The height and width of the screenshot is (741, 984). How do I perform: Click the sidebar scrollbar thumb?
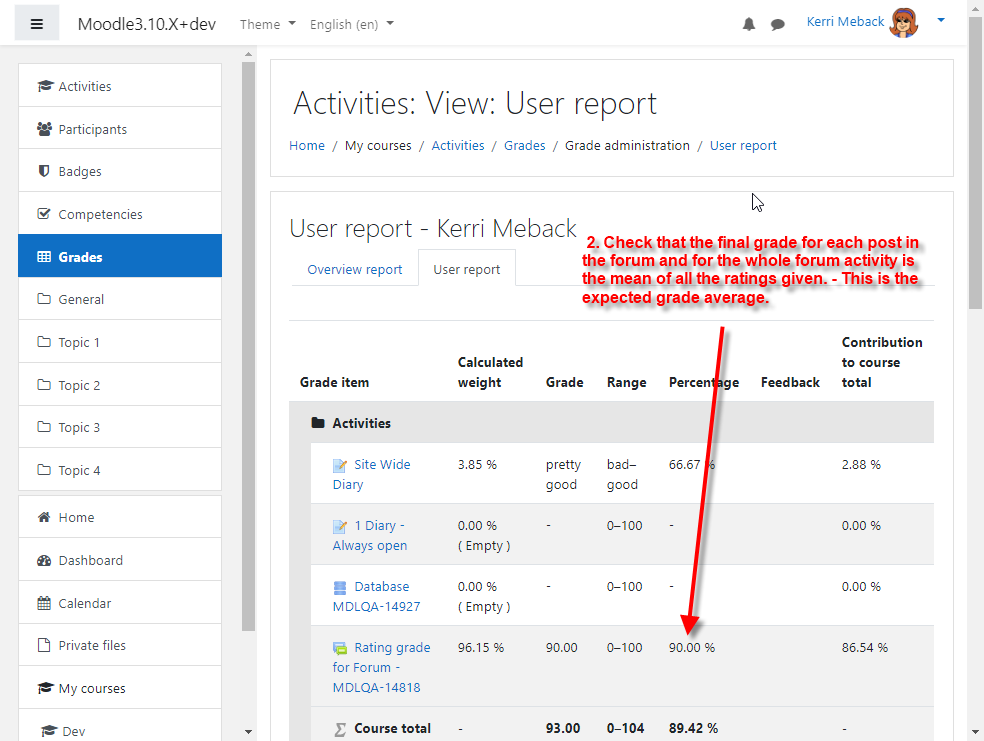(x=249, y=346)
